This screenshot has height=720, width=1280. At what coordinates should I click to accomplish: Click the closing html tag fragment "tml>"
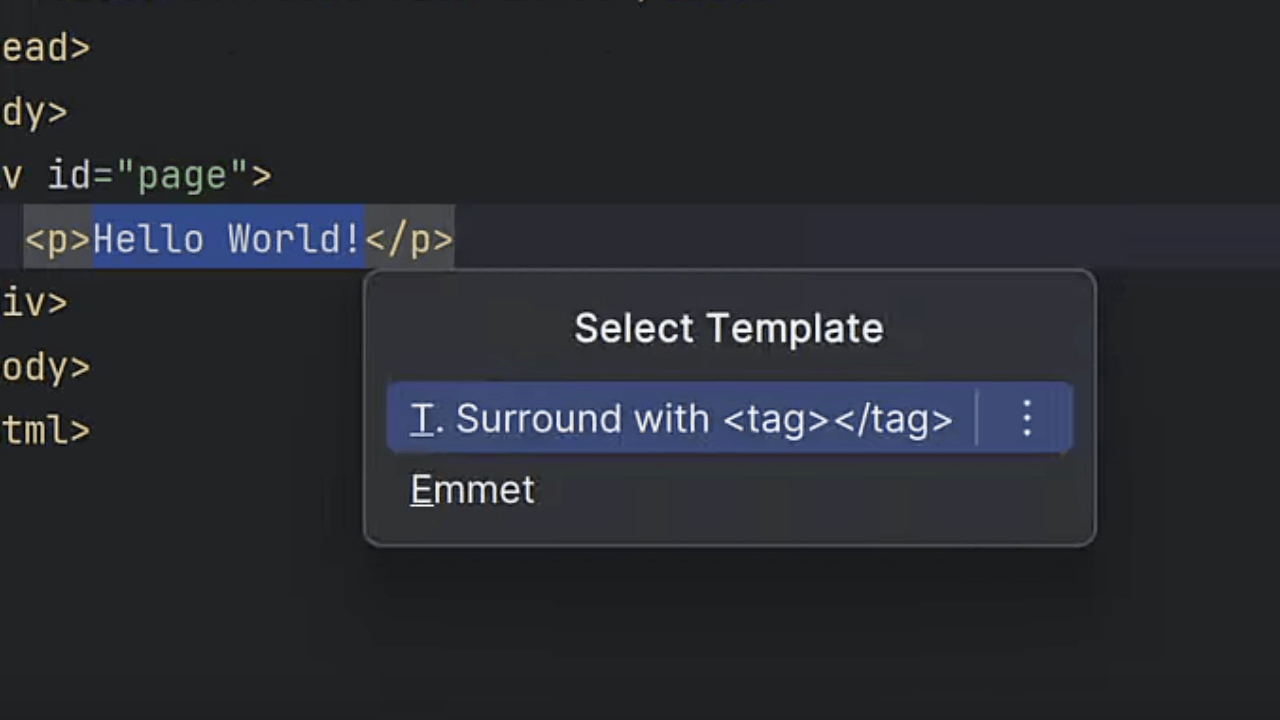click(46, 431)
